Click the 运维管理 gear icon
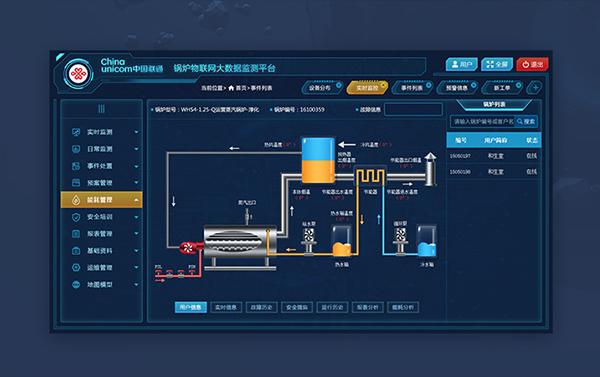The image size is (600, 377). click(x=76, y=268)
